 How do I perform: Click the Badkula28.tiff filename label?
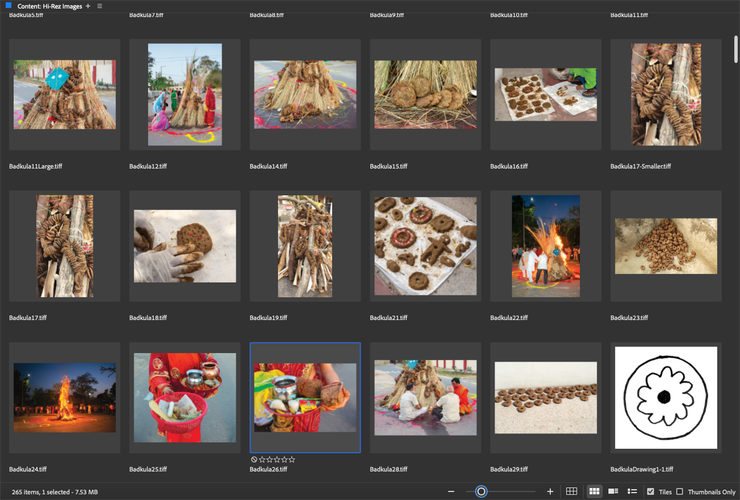click(x=388, y=469)
